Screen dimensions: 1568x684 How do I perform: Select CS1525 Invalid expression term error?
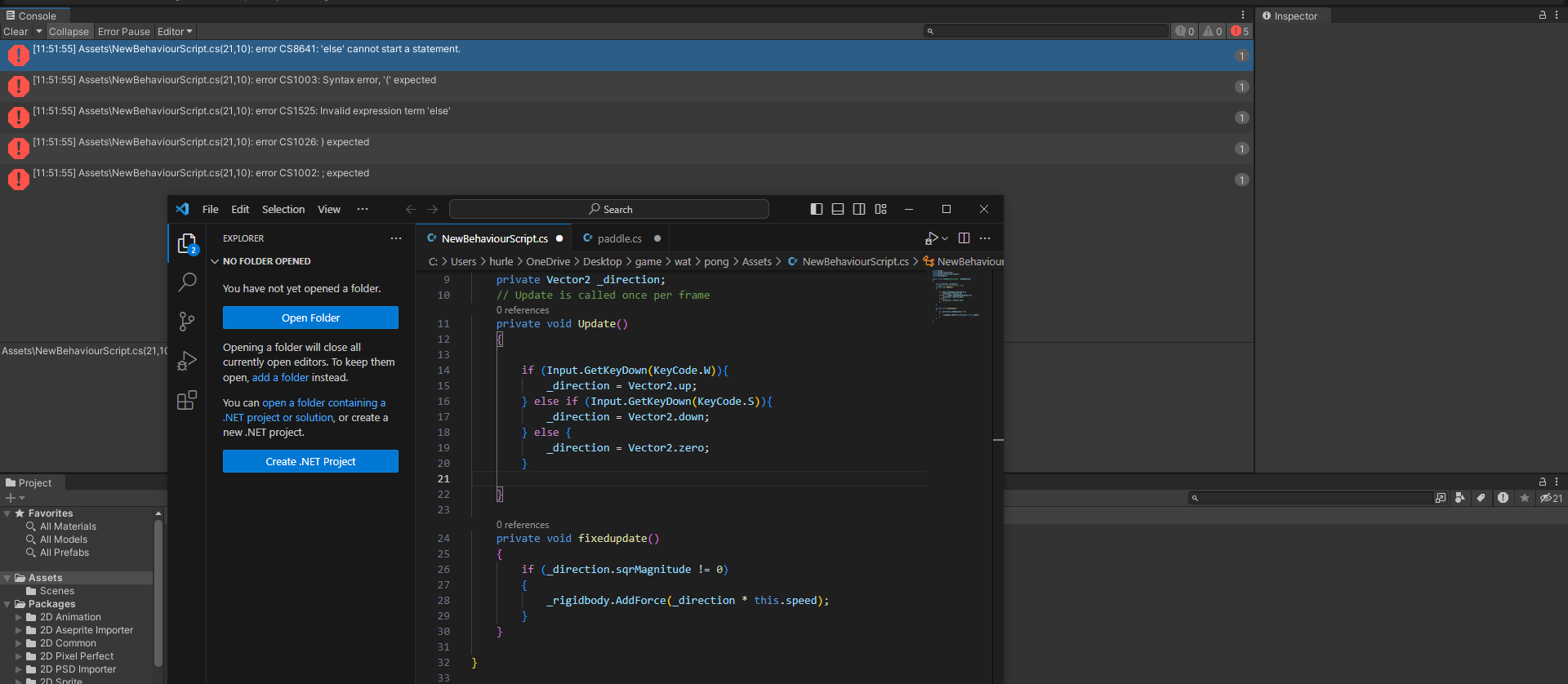pyautogui.click(x=626, y=118)
